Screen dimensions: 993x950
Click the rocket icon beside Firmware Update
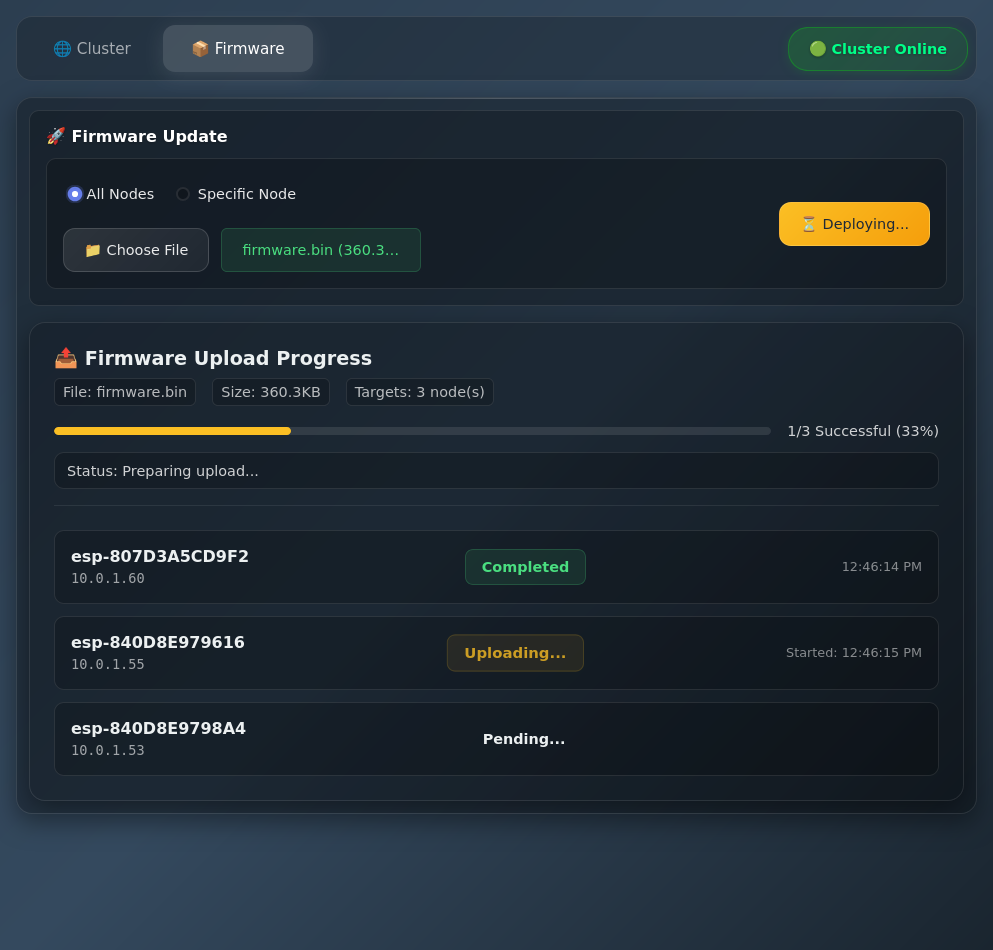[x=57, y=135]
